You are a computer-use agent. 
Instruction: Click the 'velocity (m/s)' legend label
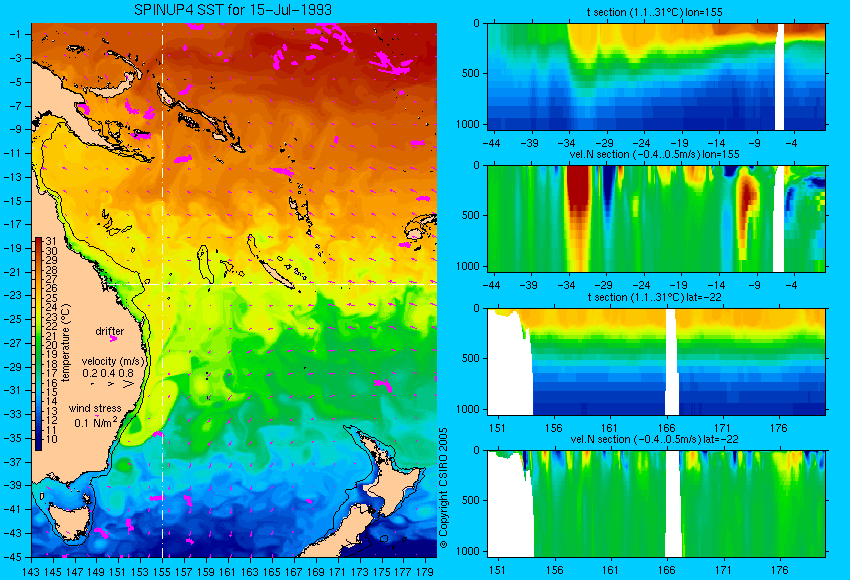click(113, 361)
